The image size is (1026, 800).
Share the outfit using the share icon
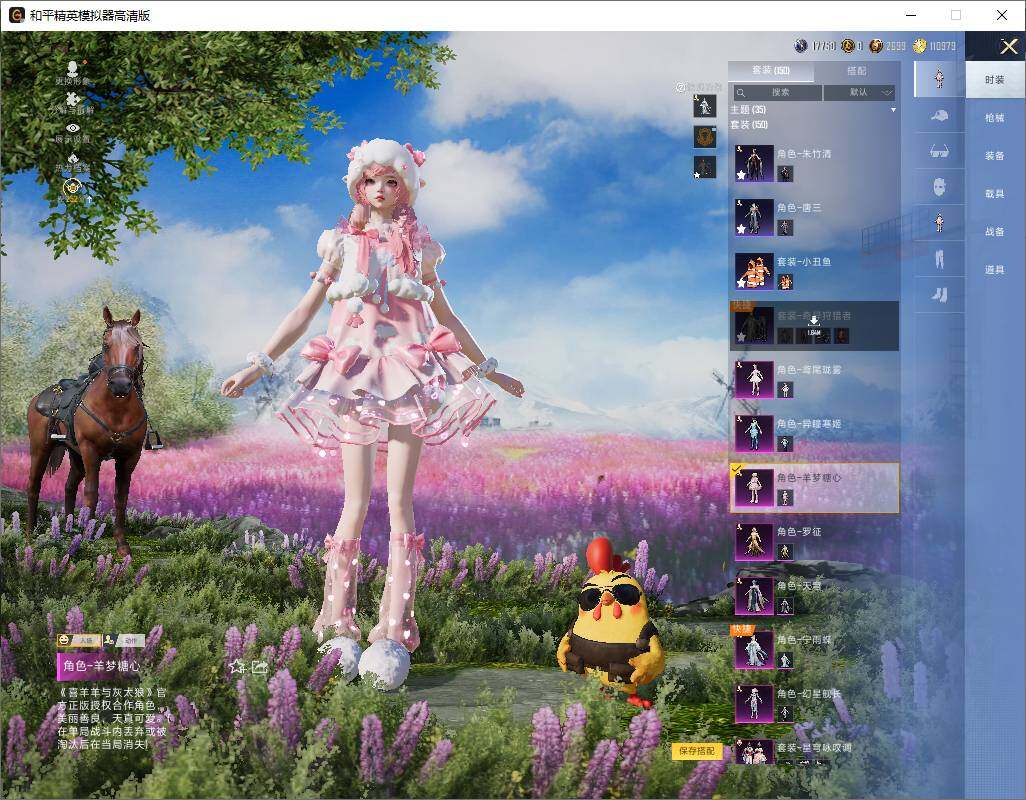click(x=260, y=667)
